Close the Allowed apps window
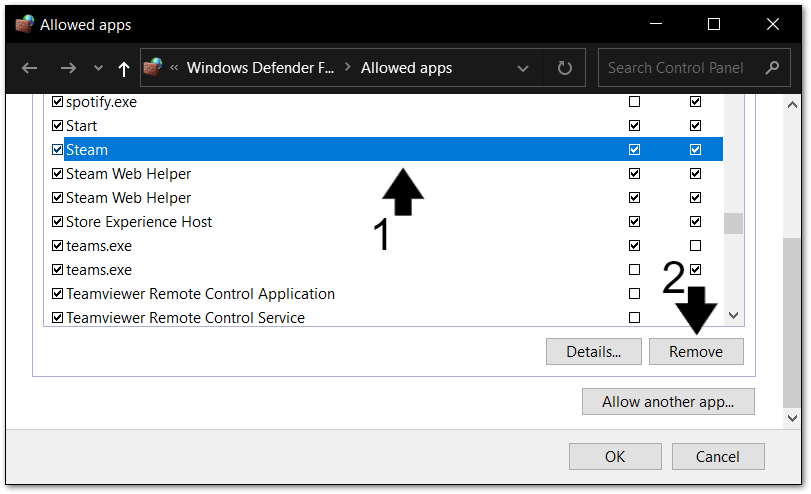811x494 pixels. pos(773,24)
